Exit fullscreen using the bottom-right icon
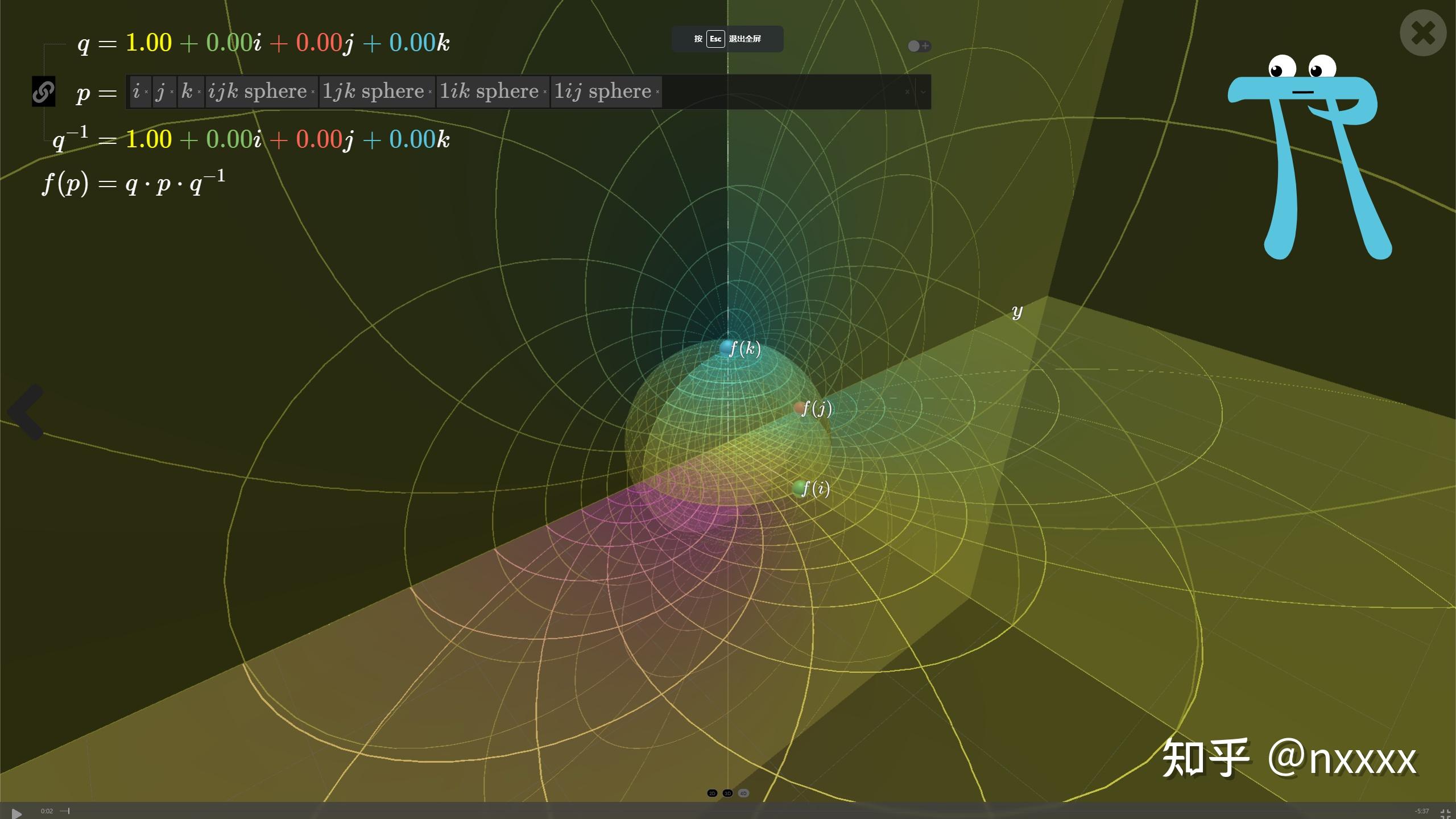The height and width of the screenshot is (819, 1456). tap(1445, 813)
